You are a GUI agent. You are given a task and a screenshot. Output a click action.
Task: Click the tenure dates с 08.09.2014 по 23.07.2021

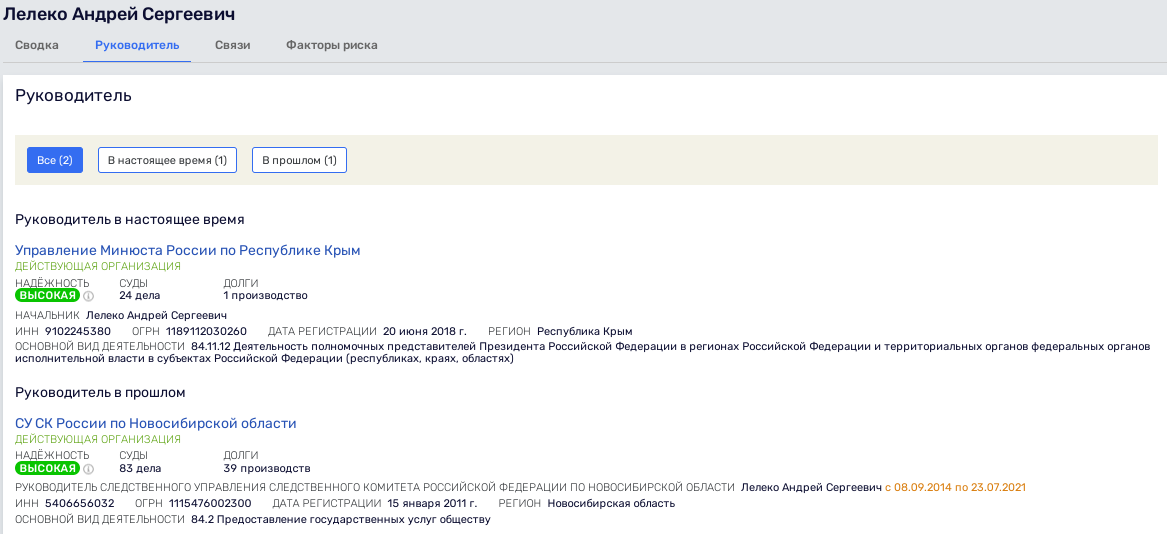pos(955,487)
